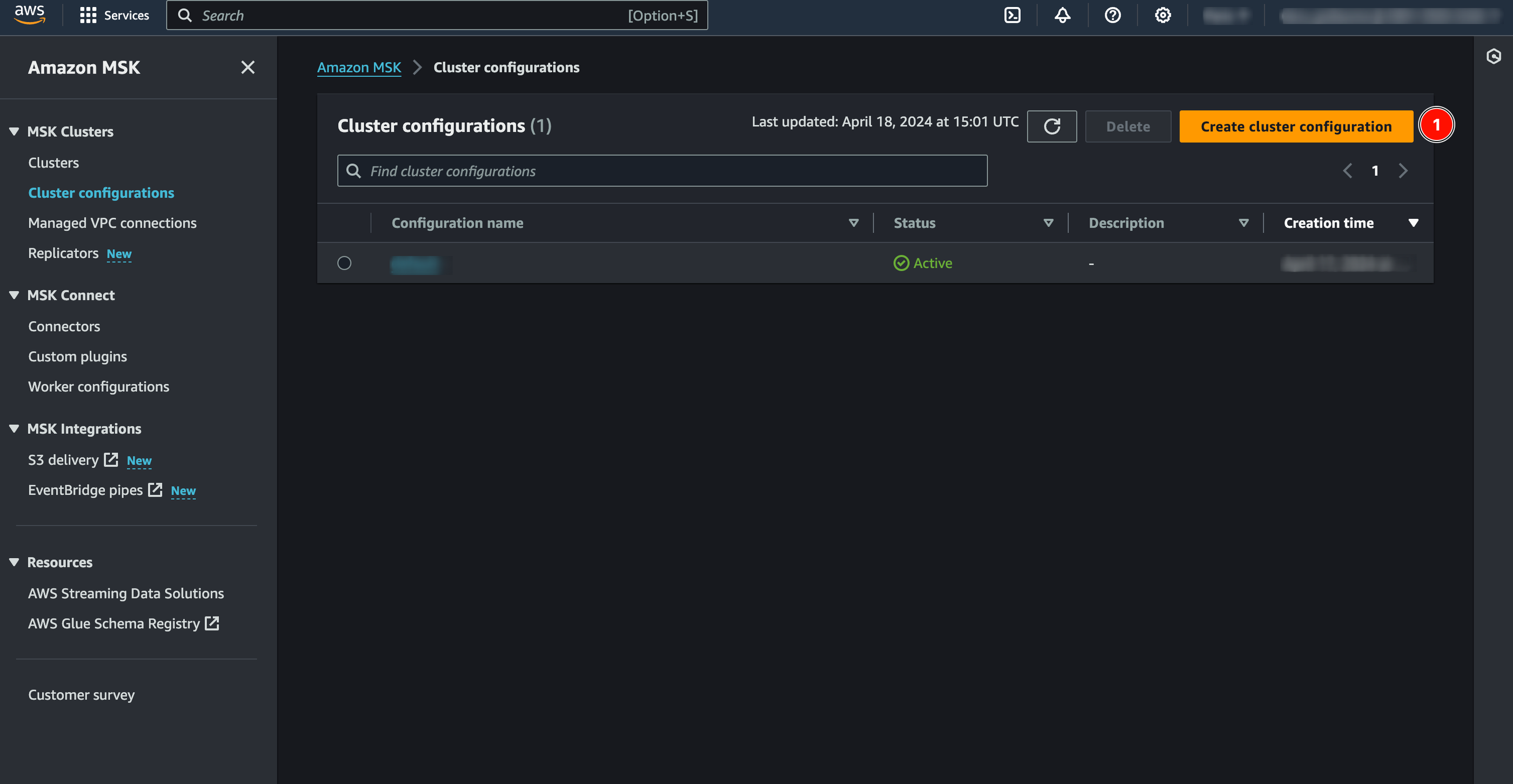The width and height of the screenshot is (1513, 784).
Task: Open the Services grid menu
Action: (115, 15)
